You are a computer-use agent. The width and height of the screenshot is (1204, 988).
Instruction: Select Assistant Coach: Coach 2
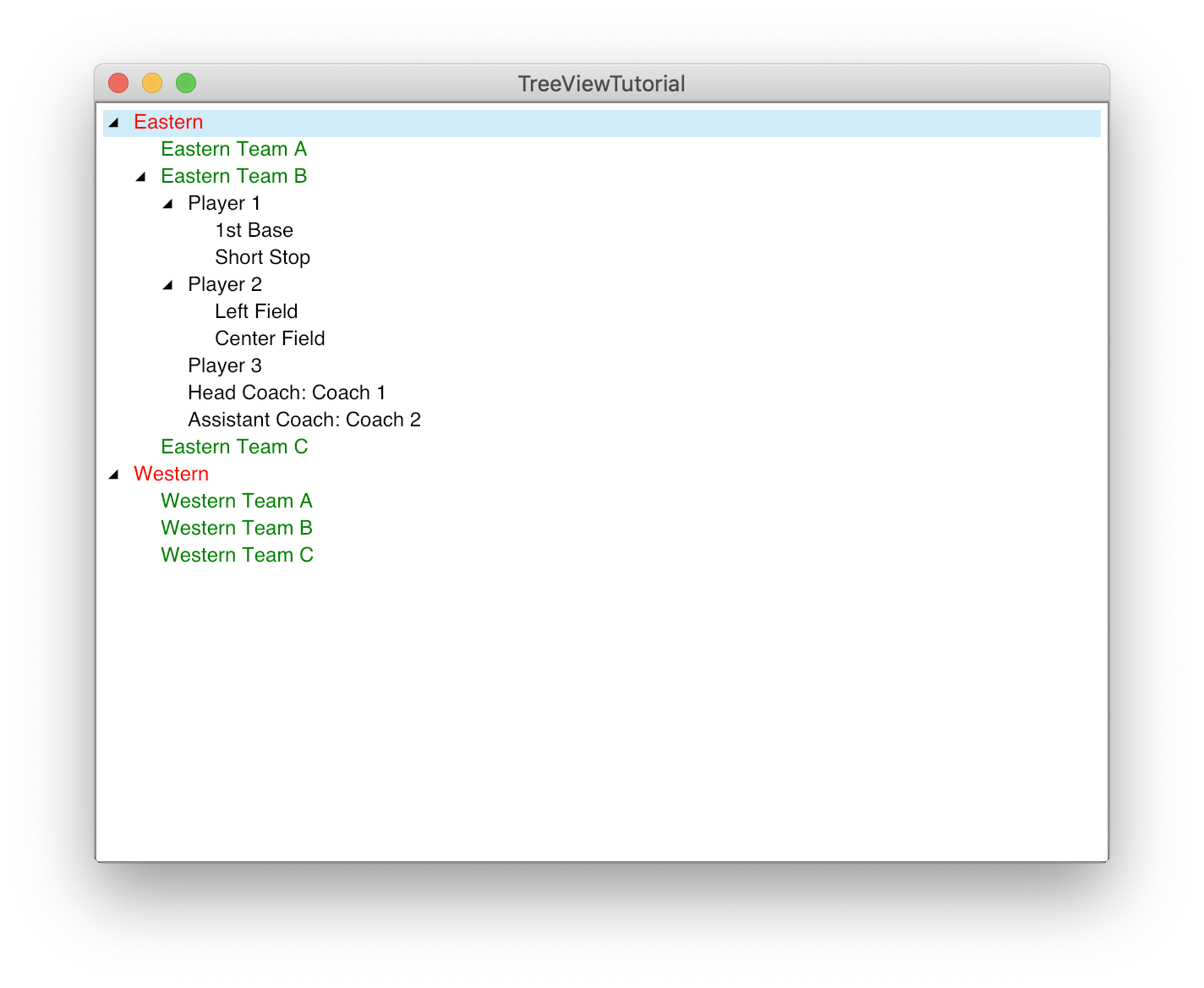304,420
